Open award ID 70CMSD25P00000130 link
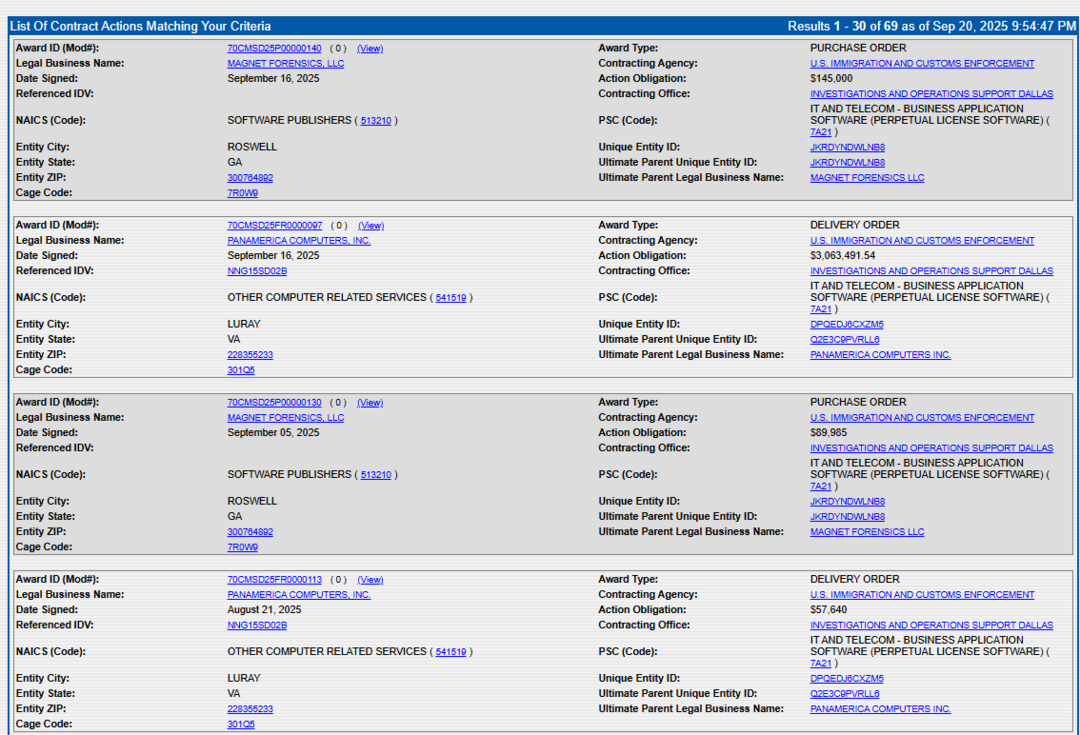 coord(274,402)
